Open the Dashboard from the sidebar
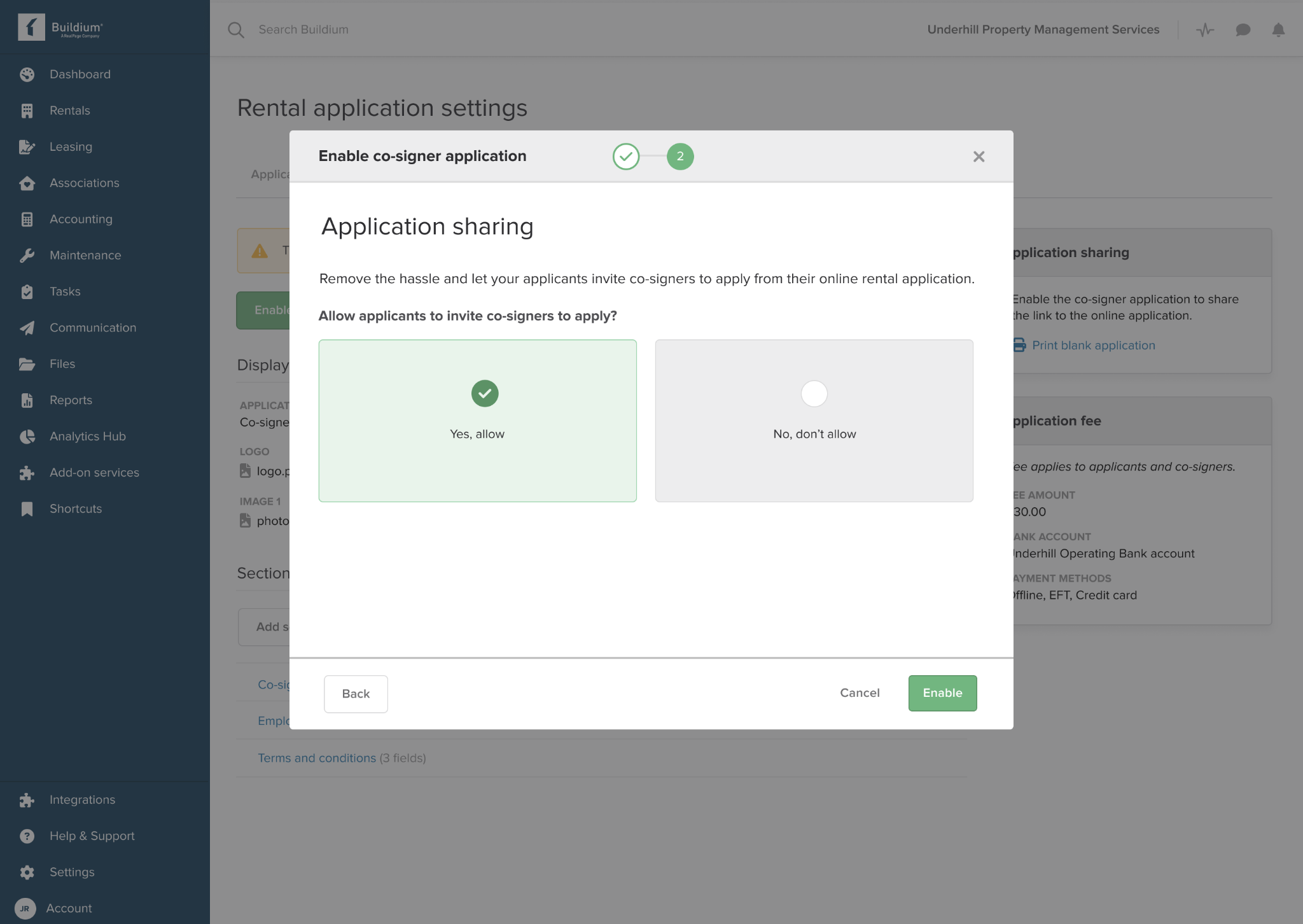The image size is (1303, 924). pos(80,74)
